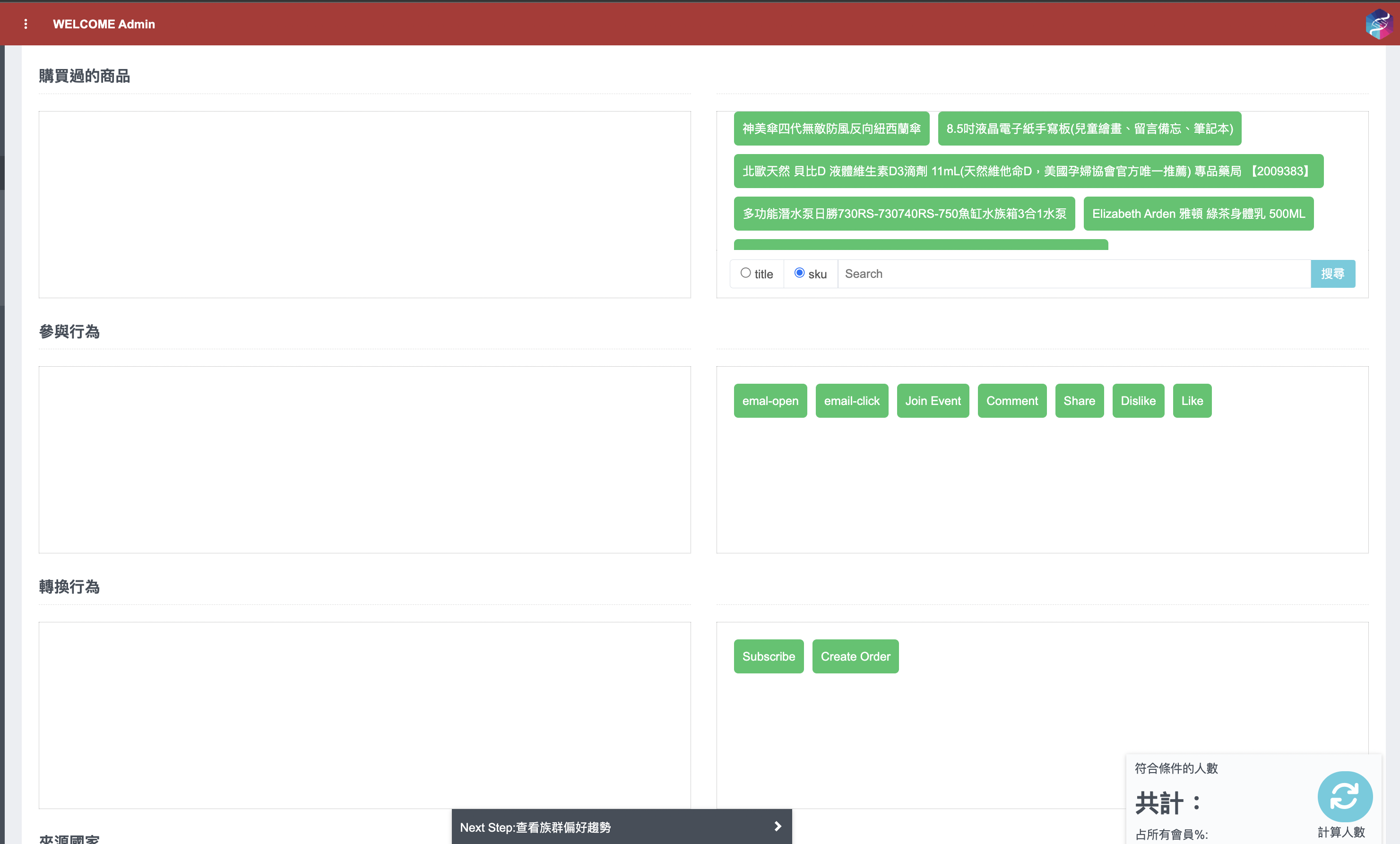Choose the email-click behavior tag

[x=851, y=401]
